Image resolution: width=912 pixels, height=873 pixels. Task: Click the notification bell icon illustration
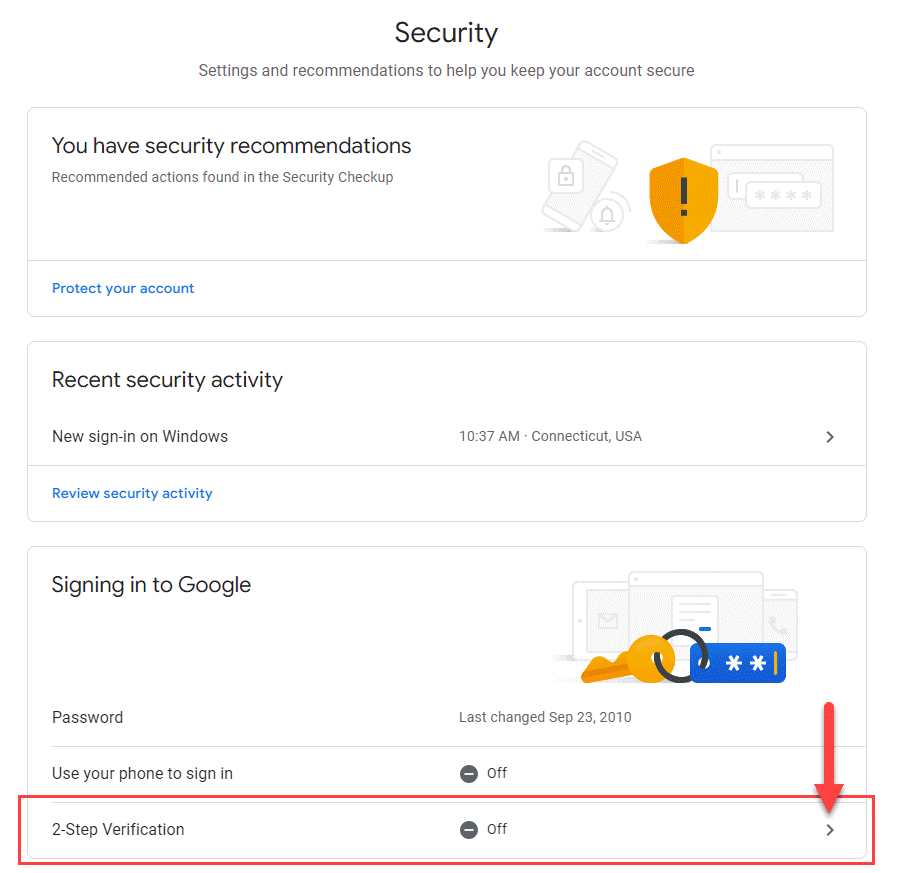[x=607, y=215]
